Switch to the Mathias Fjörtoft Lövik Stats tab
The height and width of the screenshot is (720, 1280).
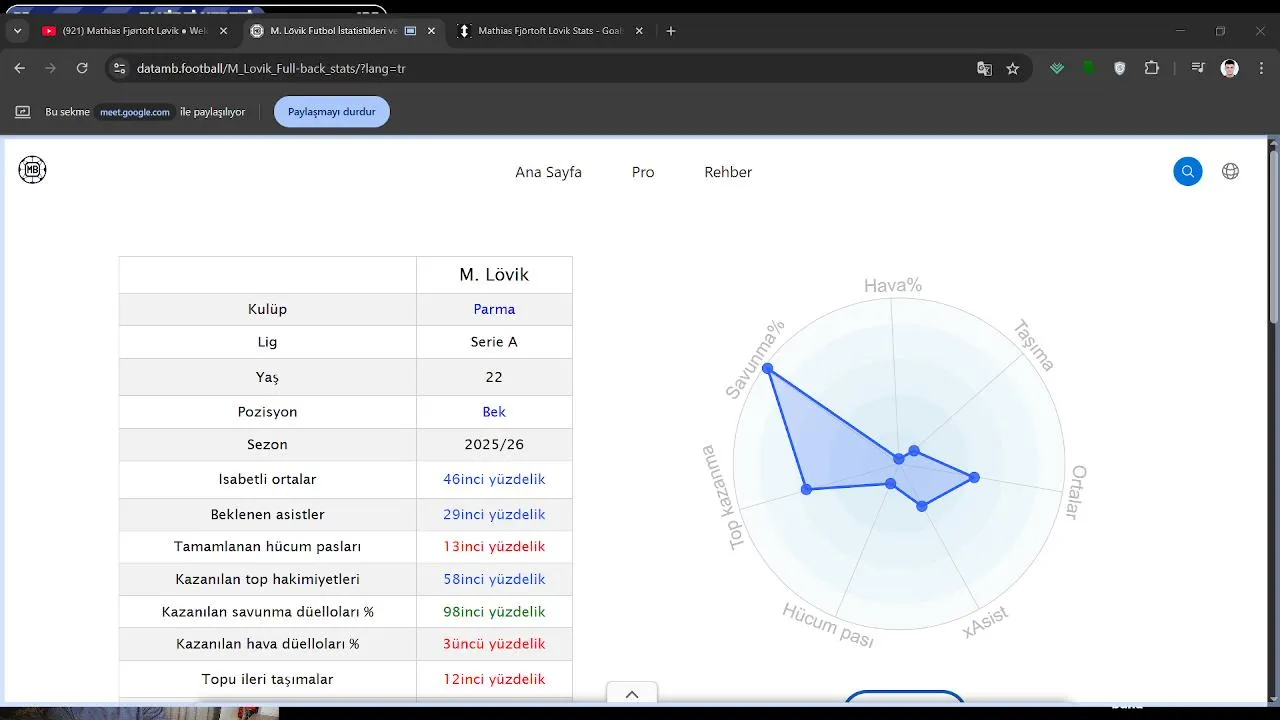550,31
